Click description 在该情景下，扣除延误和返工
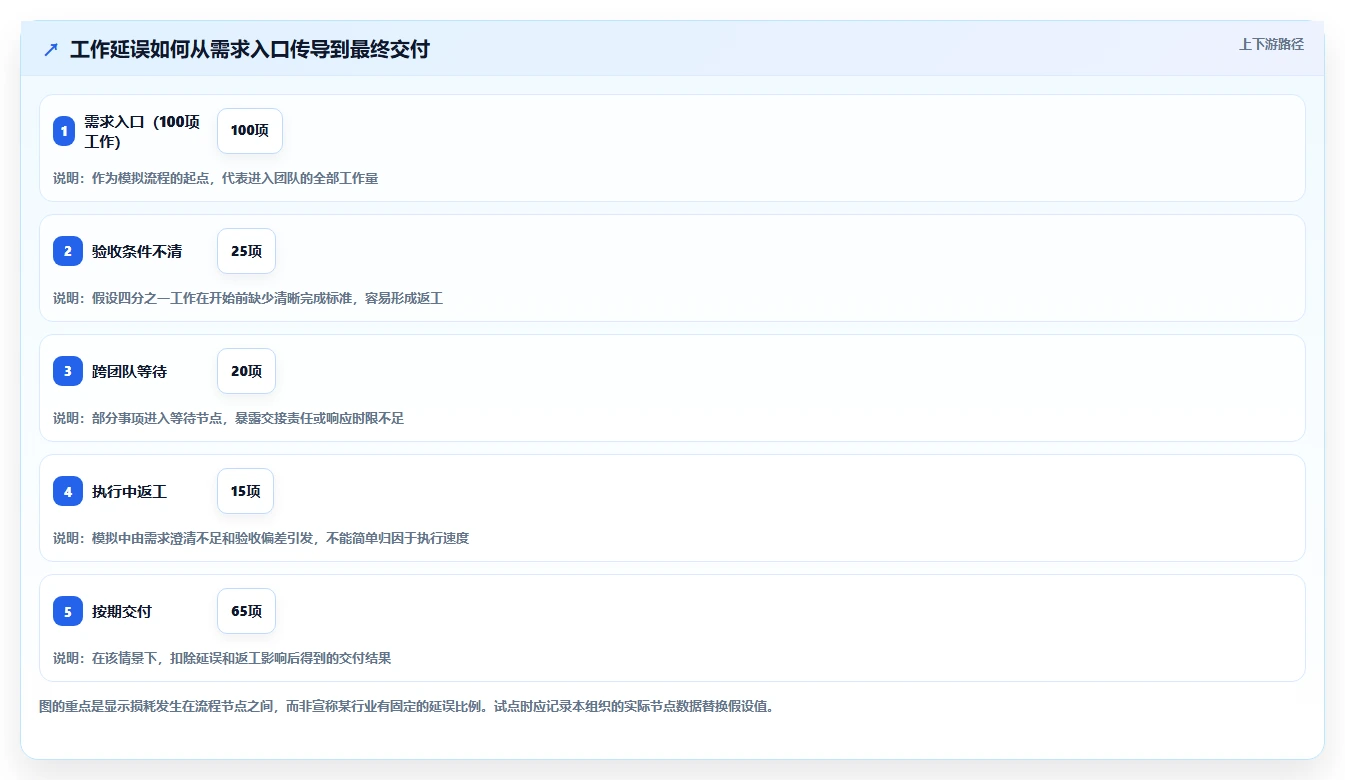Image resolution: width=1345 pixels, height=780 pixels. [x=222, y=658]
